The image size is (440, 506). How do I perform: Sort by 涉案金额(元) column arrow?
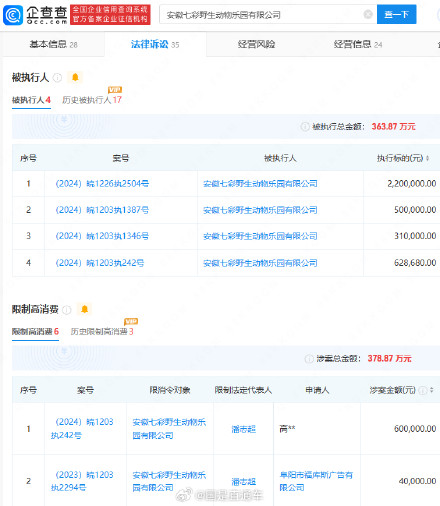coord(432,390)
